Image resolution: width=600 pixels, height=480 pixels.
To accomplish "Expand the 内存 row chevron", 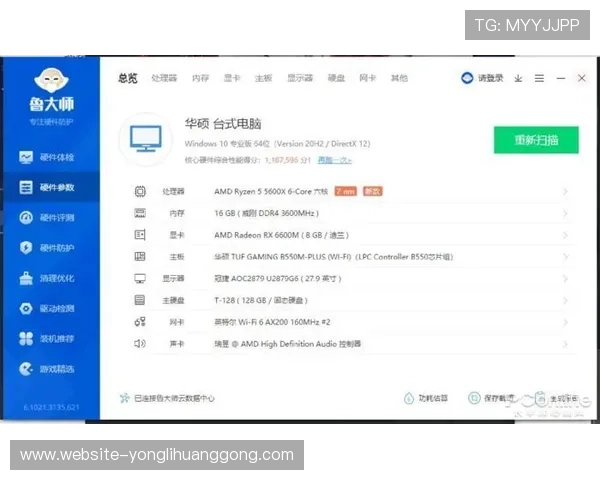I will tap(565, 213).
